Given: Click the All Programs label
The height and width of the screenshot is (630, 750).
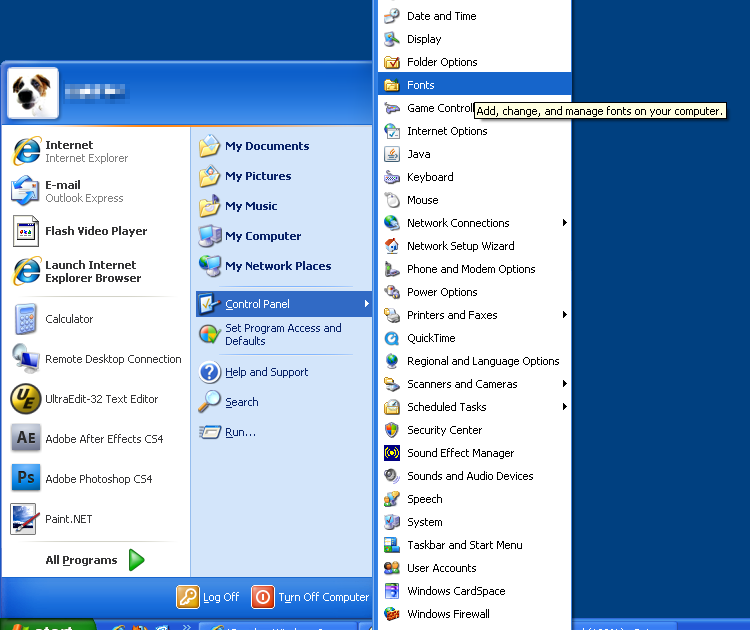Looking at the screenshot, I should tap(81, 560).
